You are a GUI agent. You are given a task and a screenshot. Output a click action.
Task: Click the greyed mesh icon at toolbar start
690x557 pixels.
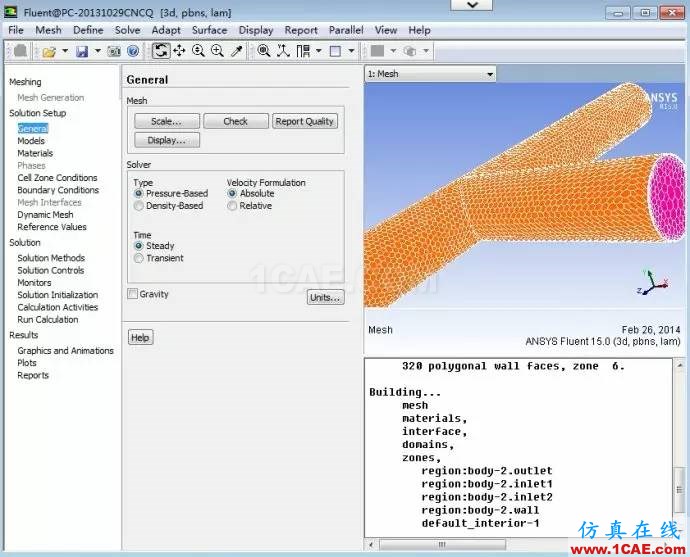point(20,51)
